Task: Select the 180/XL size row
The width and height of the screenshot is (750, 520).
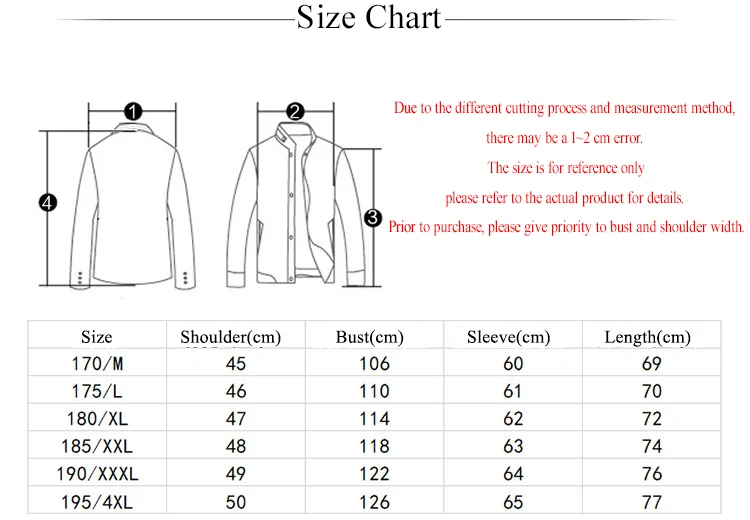Action: coord(374,418)
